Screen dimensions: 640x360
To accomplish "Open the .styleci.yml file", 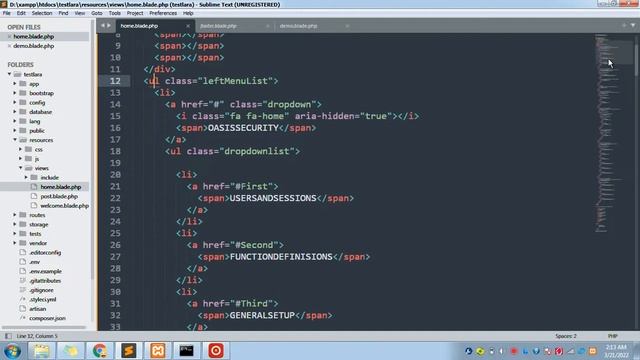I will 43,300.
